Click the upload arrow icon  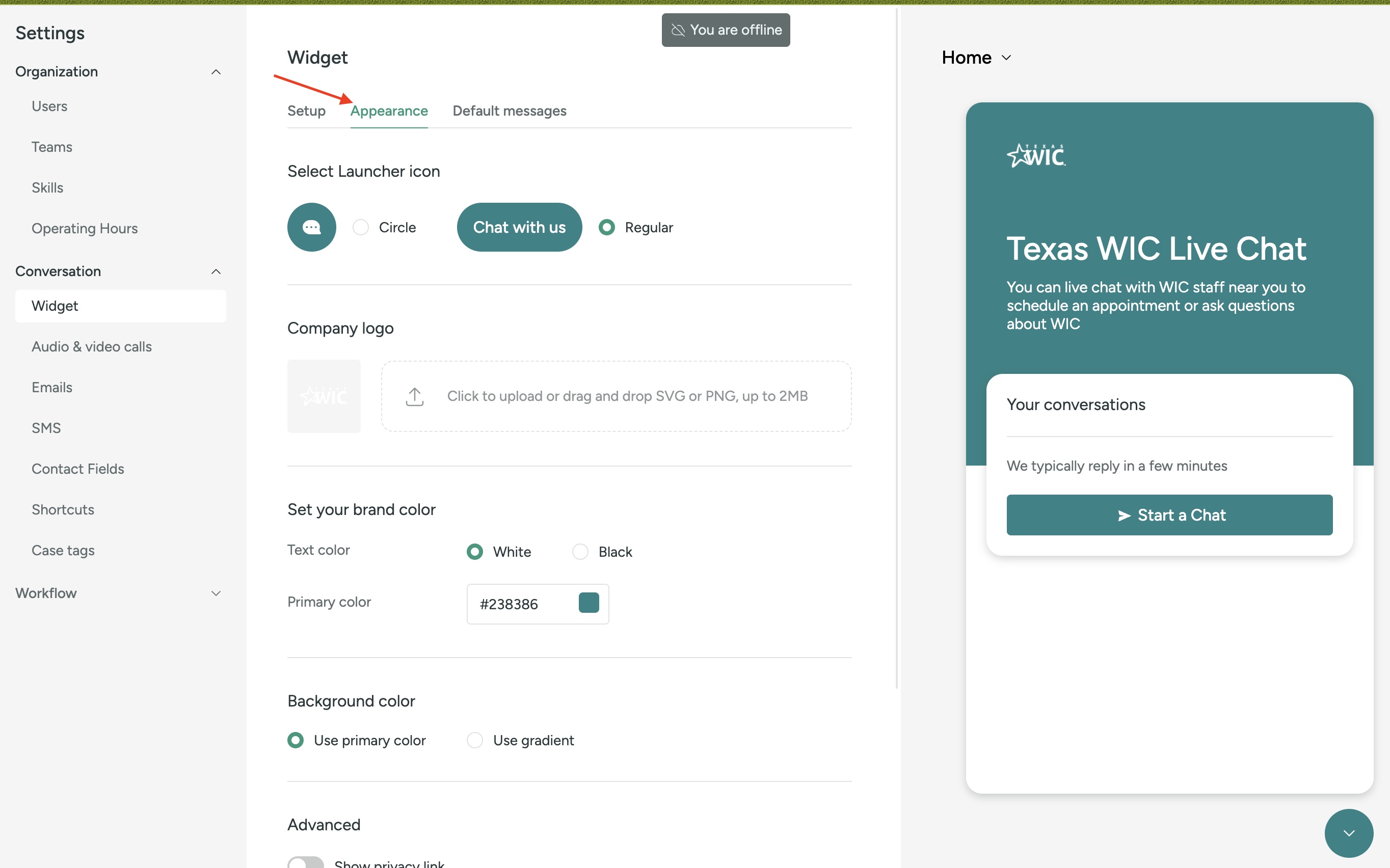(414, 396)
